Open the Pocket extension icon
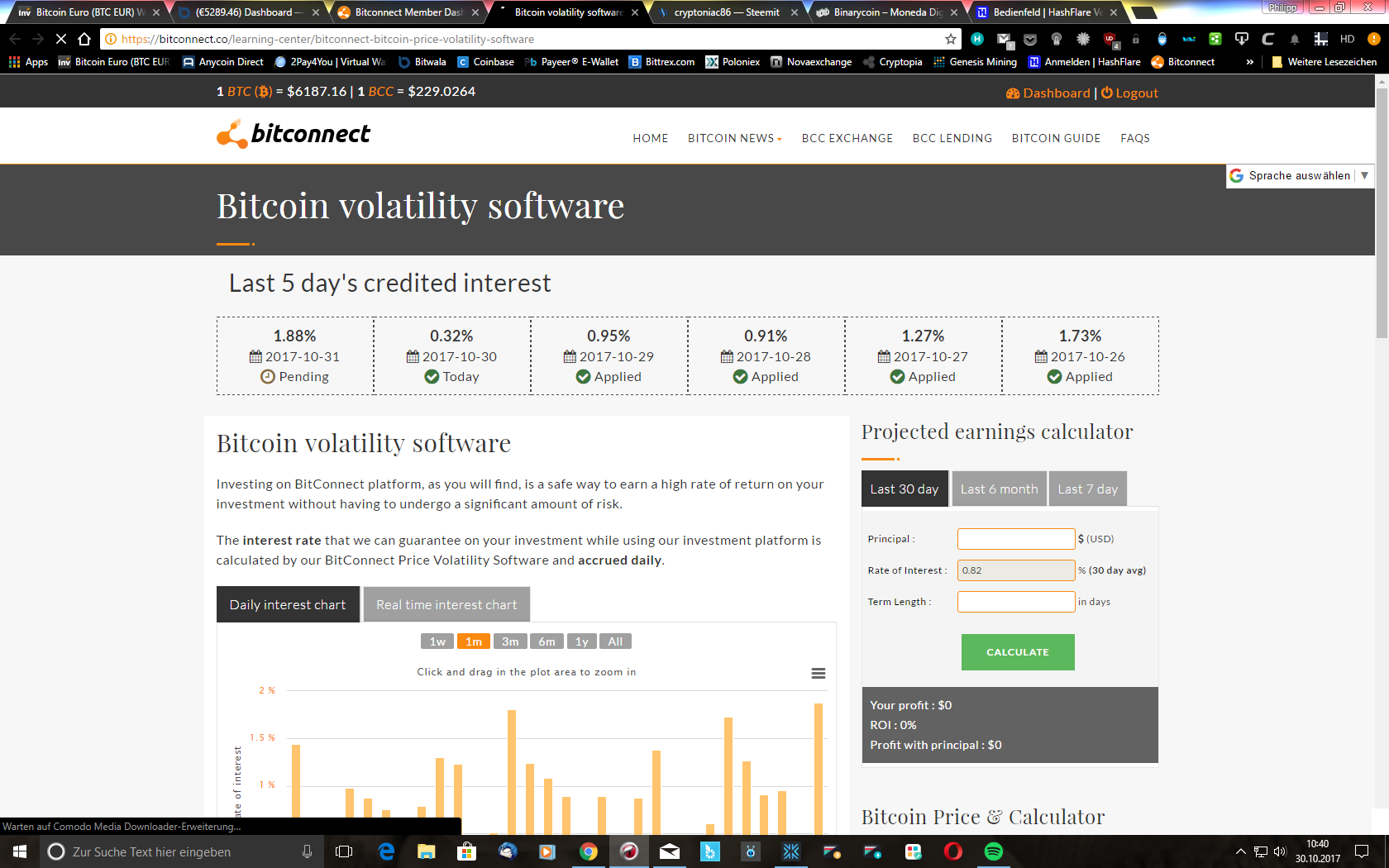This screenshot has height=868, width=1389. point(1030,39)
